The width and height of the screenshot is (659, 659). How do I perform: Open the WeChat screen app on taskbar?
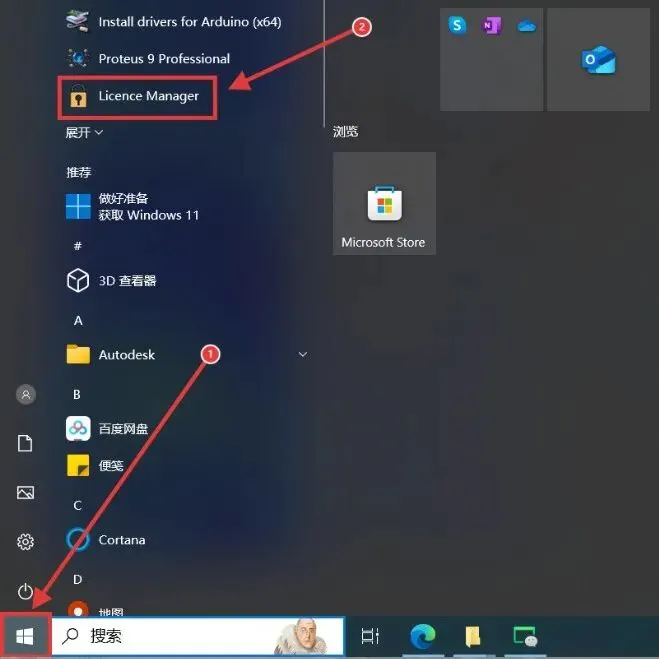(x=525, y=636)
